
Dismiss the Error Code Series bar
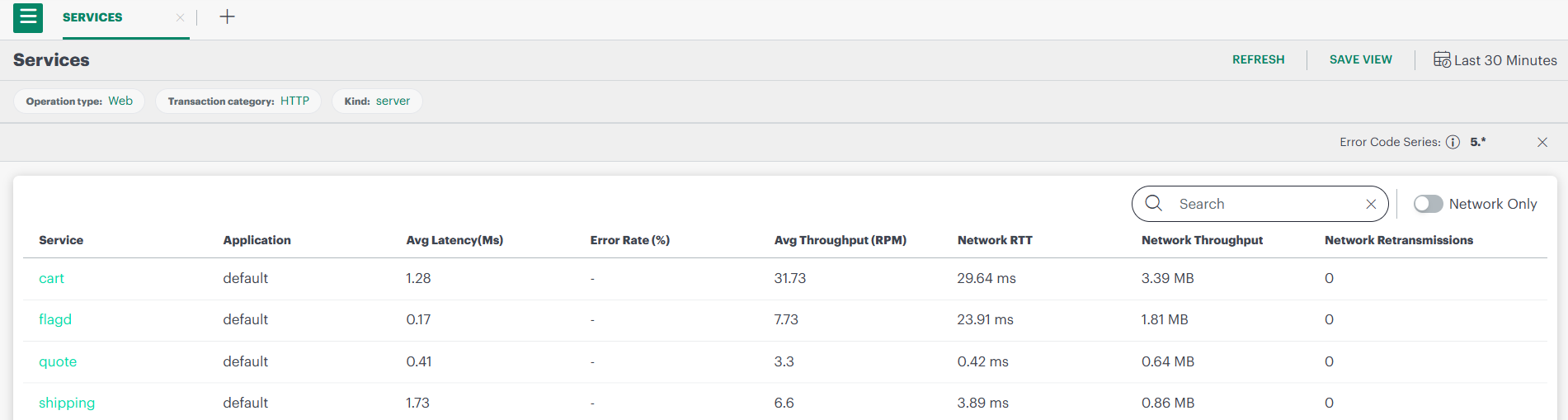(x=1542, y=142)
